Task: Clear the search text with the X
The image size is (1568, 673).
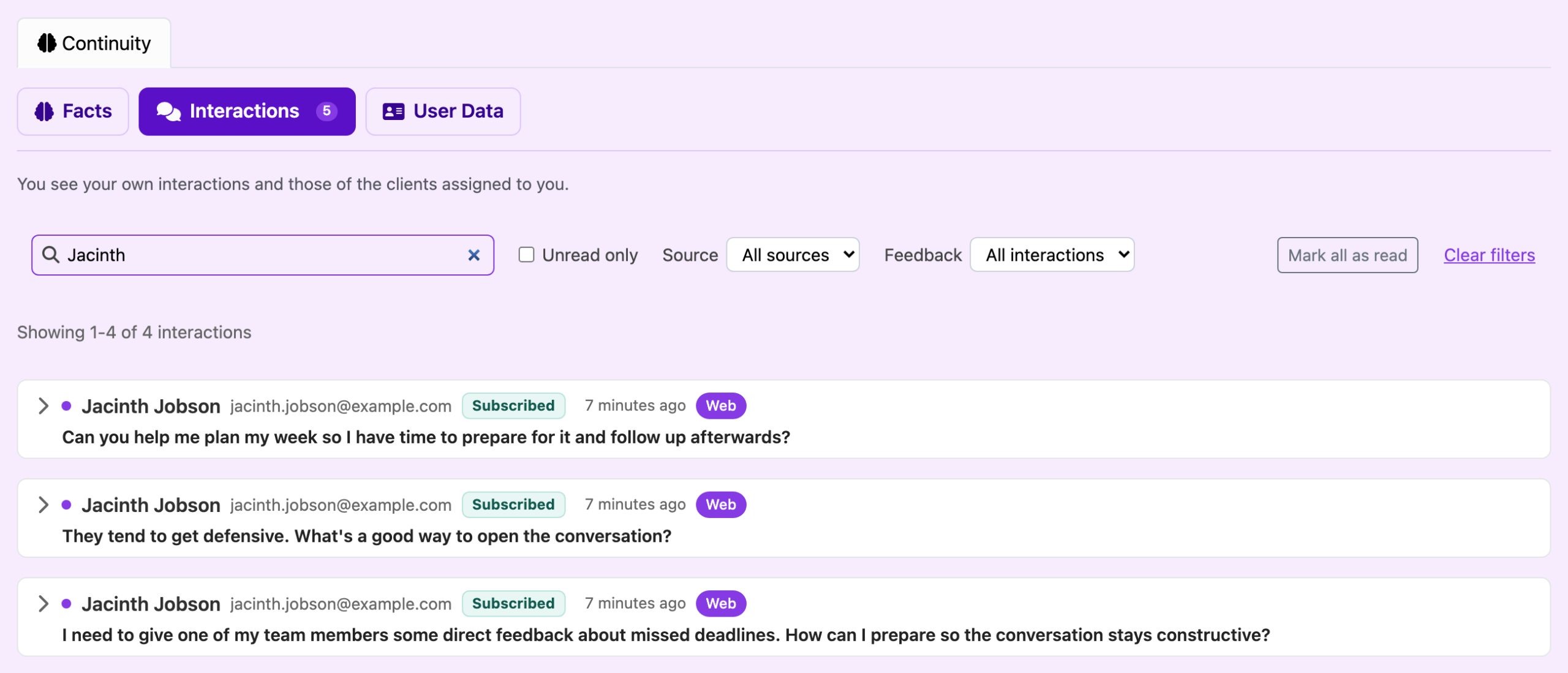Action: coord(473,255)
